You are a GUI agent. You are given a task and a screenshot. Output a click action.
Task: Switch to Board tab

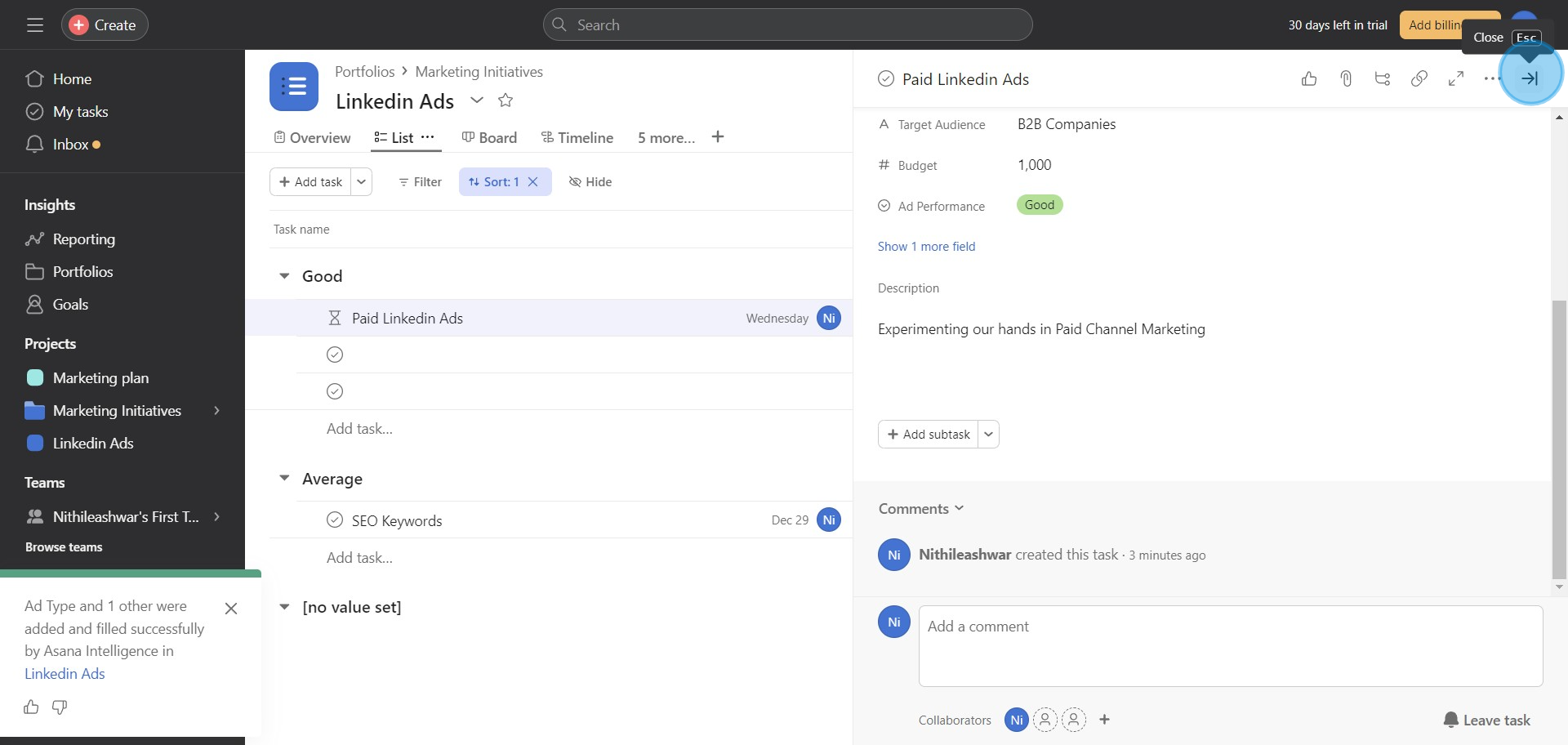[x=489, y=138]
